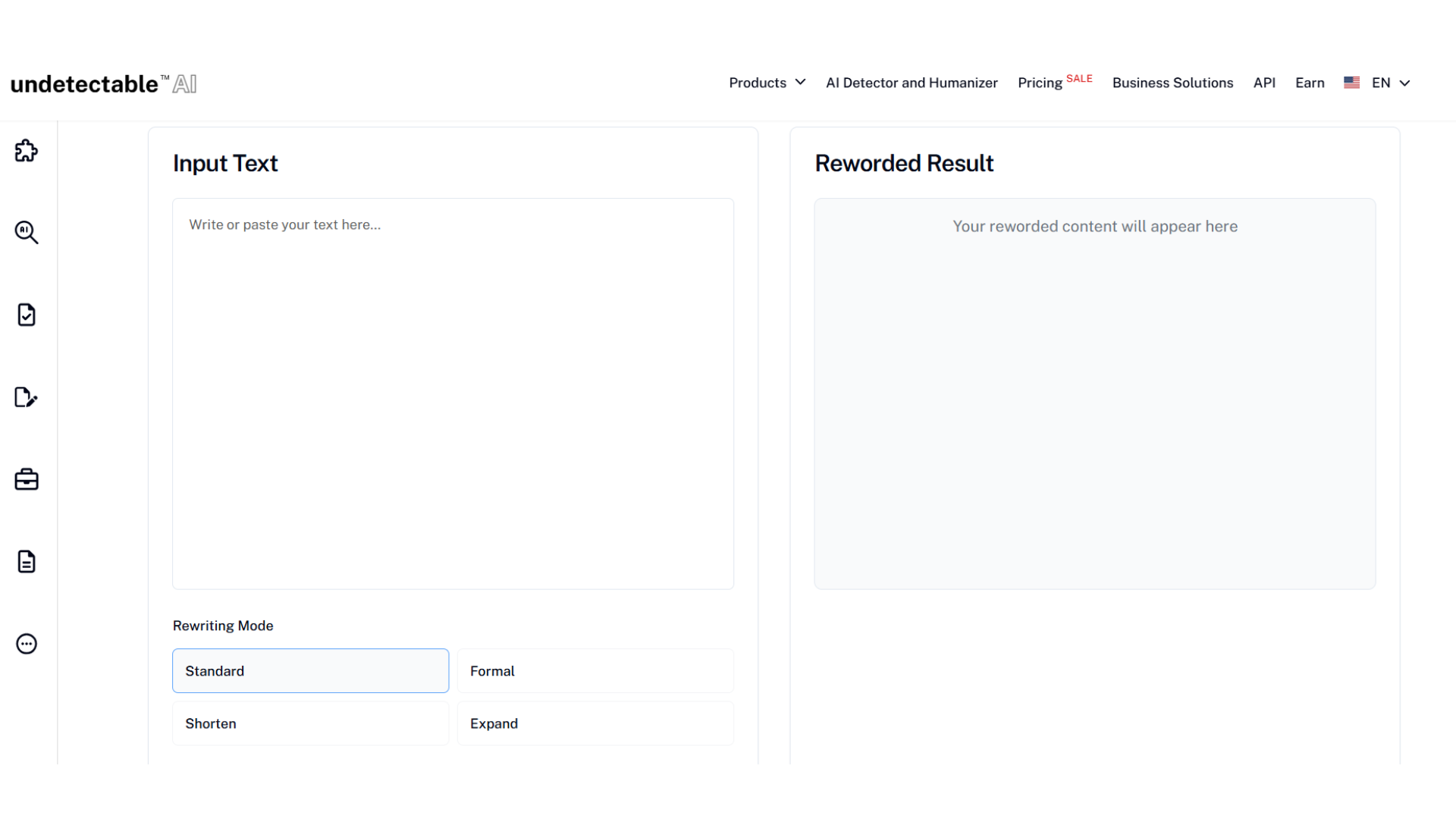Open the AI detector magnifier icon

click(x=27, y=232)
